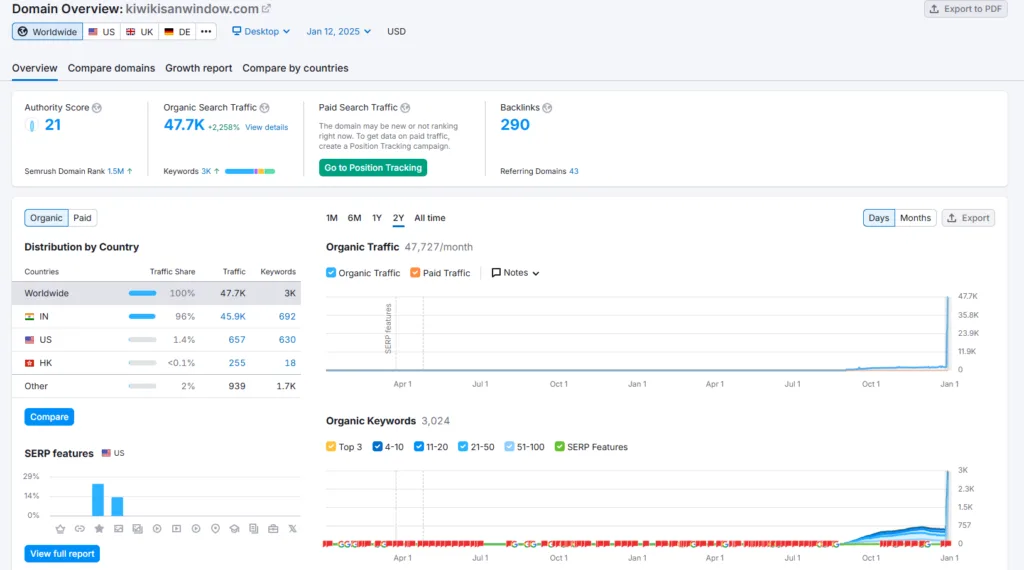Viewport: 1024px width, 570px height.
Task: Toggle the 21-50 keywords checkbox
Action: coord(463,447)
